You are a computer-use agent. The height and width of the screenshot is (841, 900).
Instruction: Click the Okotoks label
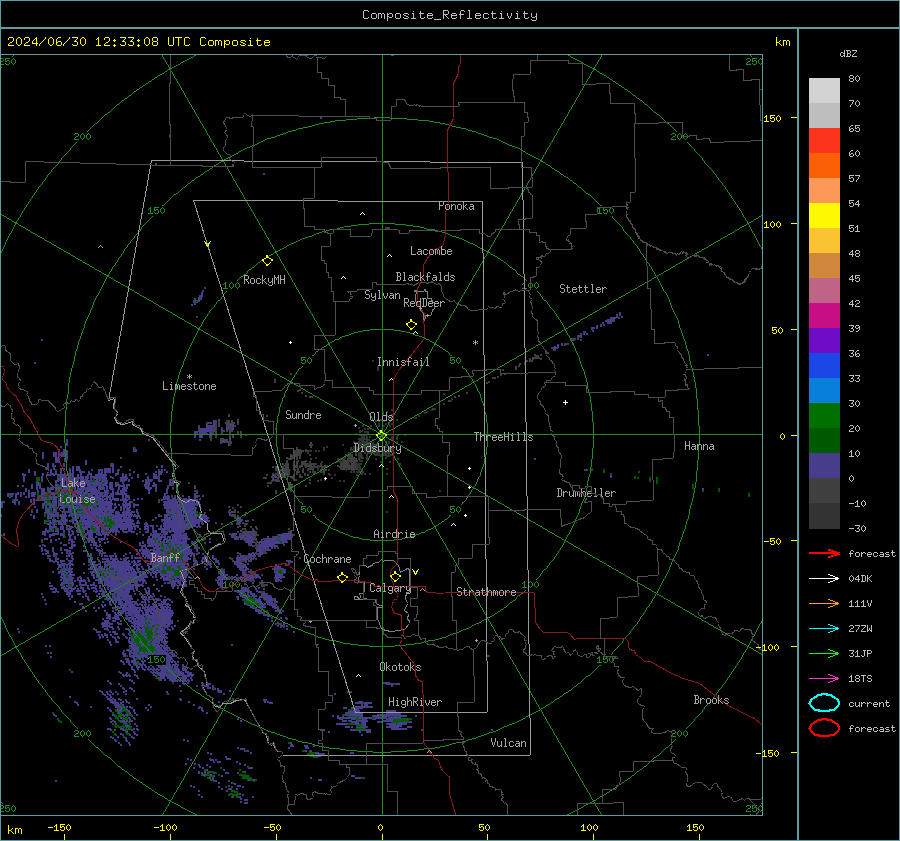click(x=400, y=666)
